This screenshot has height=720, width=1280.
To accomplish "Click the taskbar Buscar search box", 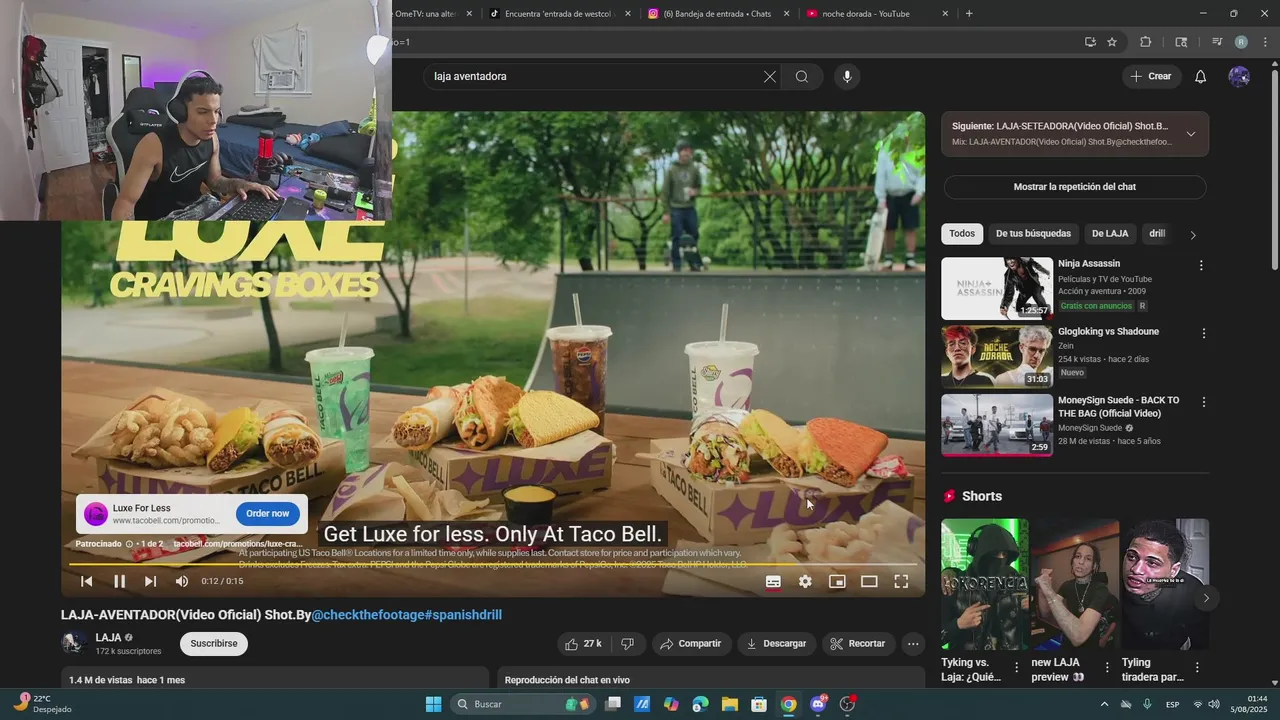I will pyautogui.click(x=522, y=704).
